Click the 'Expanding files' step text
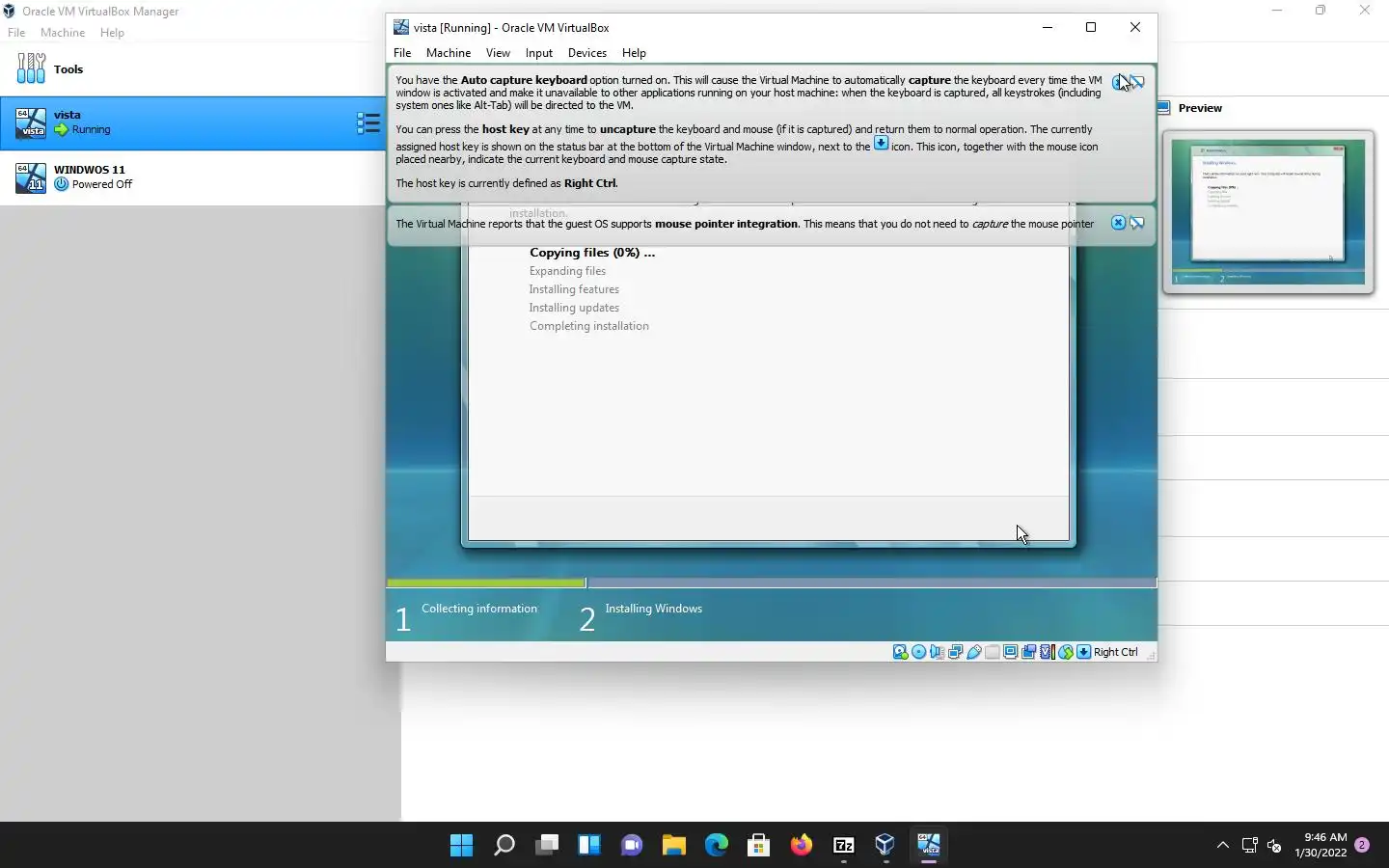1389x868 pixels. 567,271
